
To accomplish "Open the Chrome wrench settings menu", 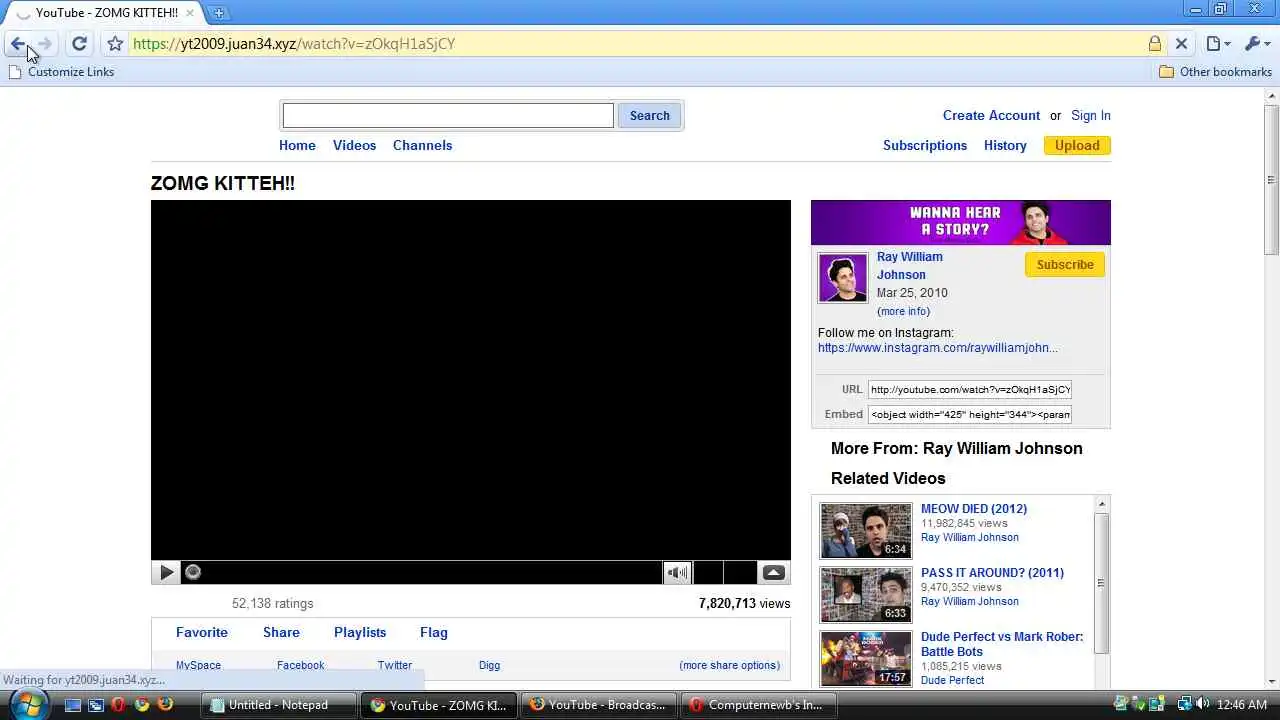I will pos(1255,44).
